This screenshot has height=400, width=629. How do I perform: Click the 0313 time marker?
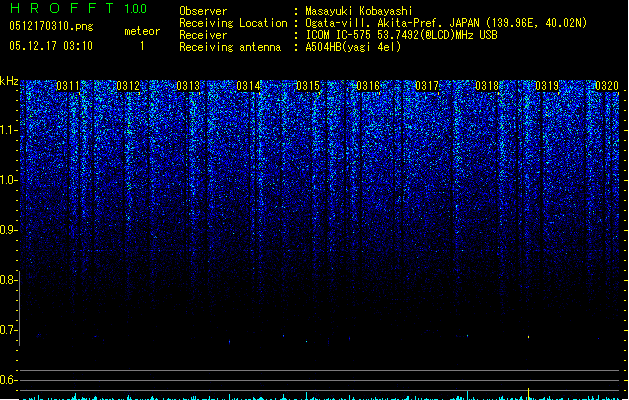pos(188,86)
